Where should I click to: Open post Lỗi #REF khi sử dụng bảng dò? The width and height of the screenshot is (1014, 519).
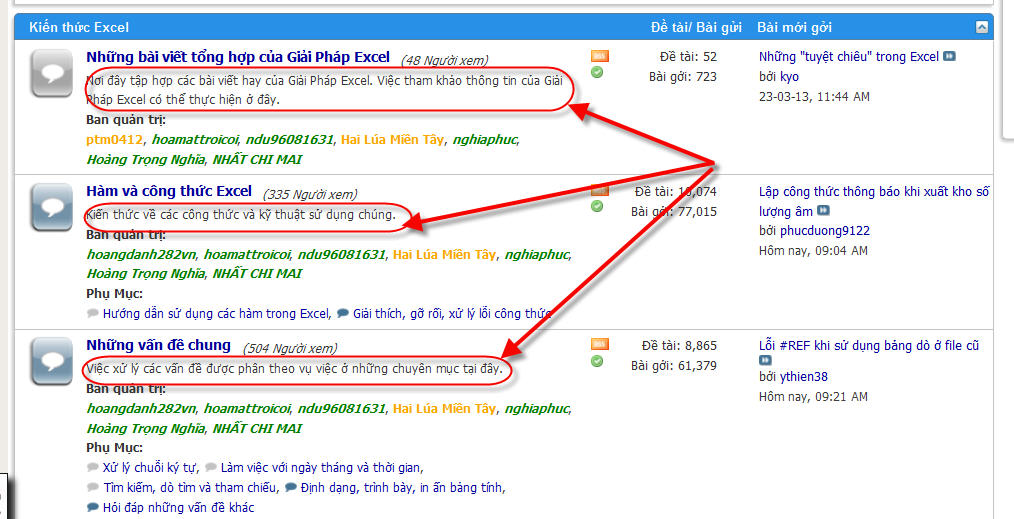[868, 346]
